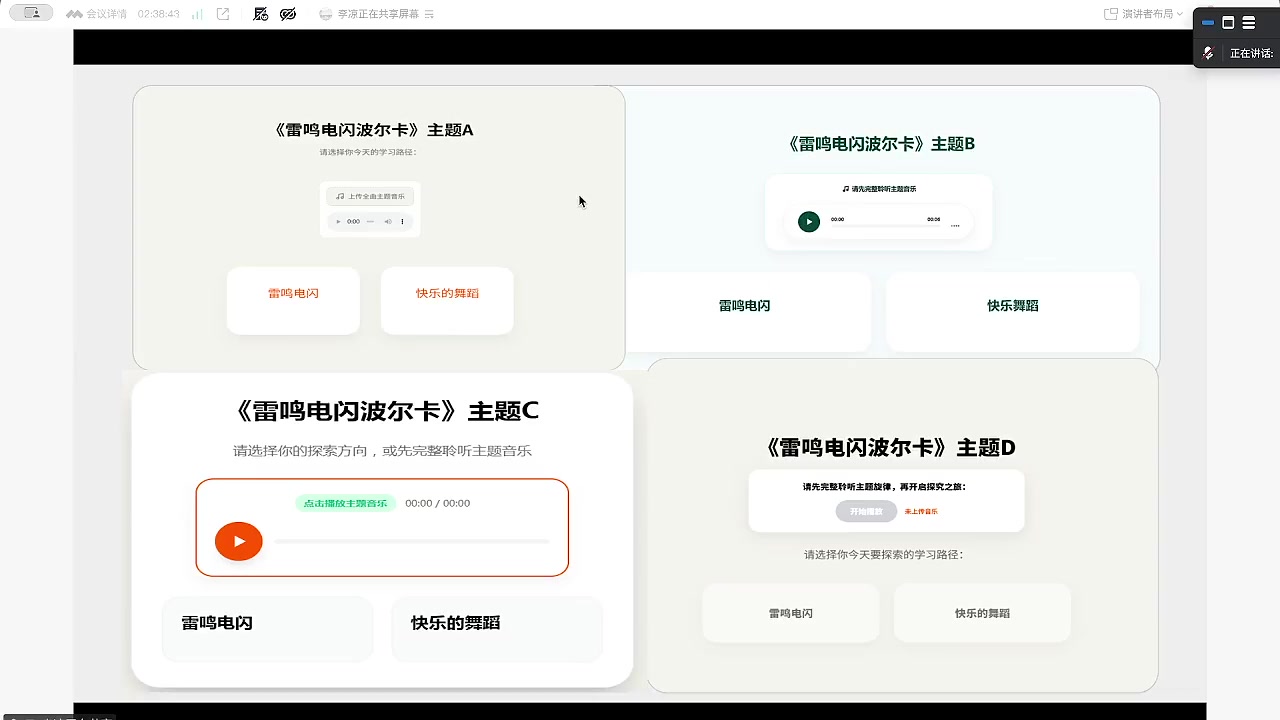Click the crossed-out recording icon
The width and height of the screenshot is (1280, 720).
[x=261, y=14]
